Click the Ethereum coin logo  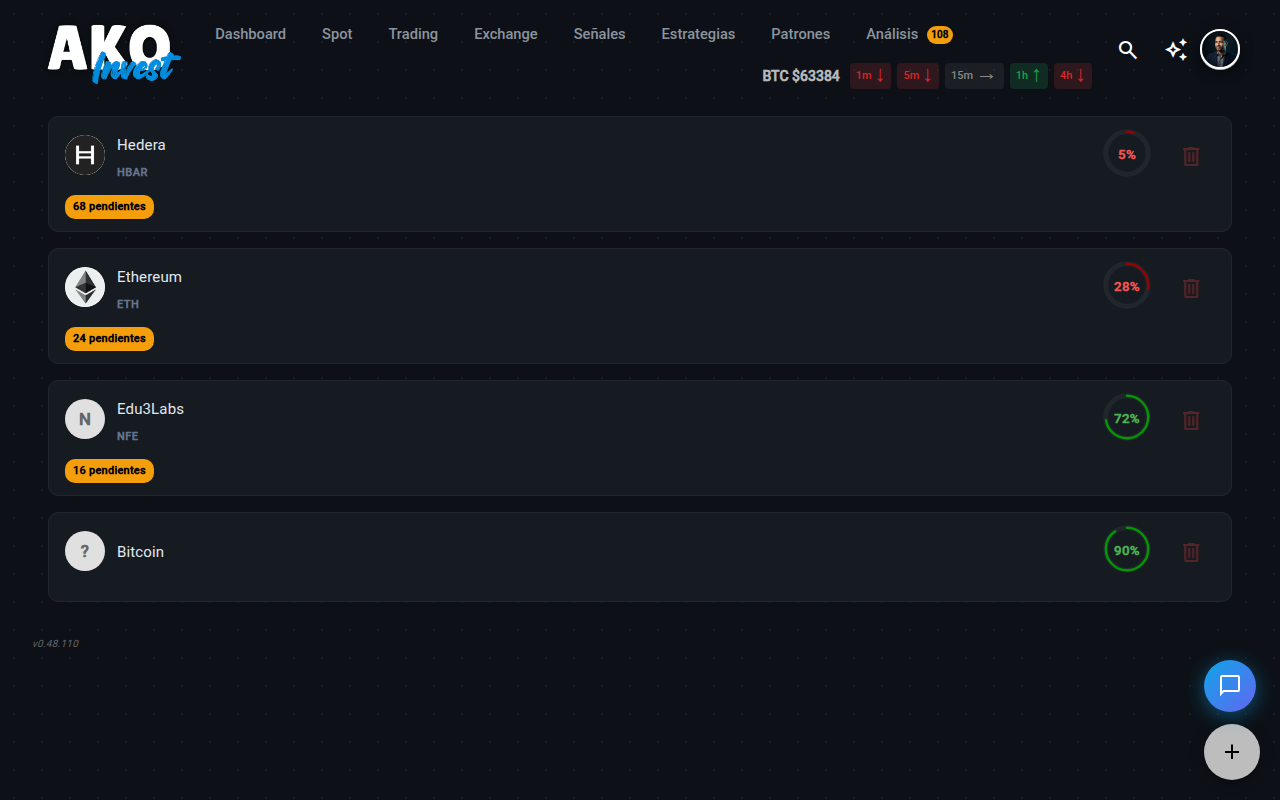85,287
